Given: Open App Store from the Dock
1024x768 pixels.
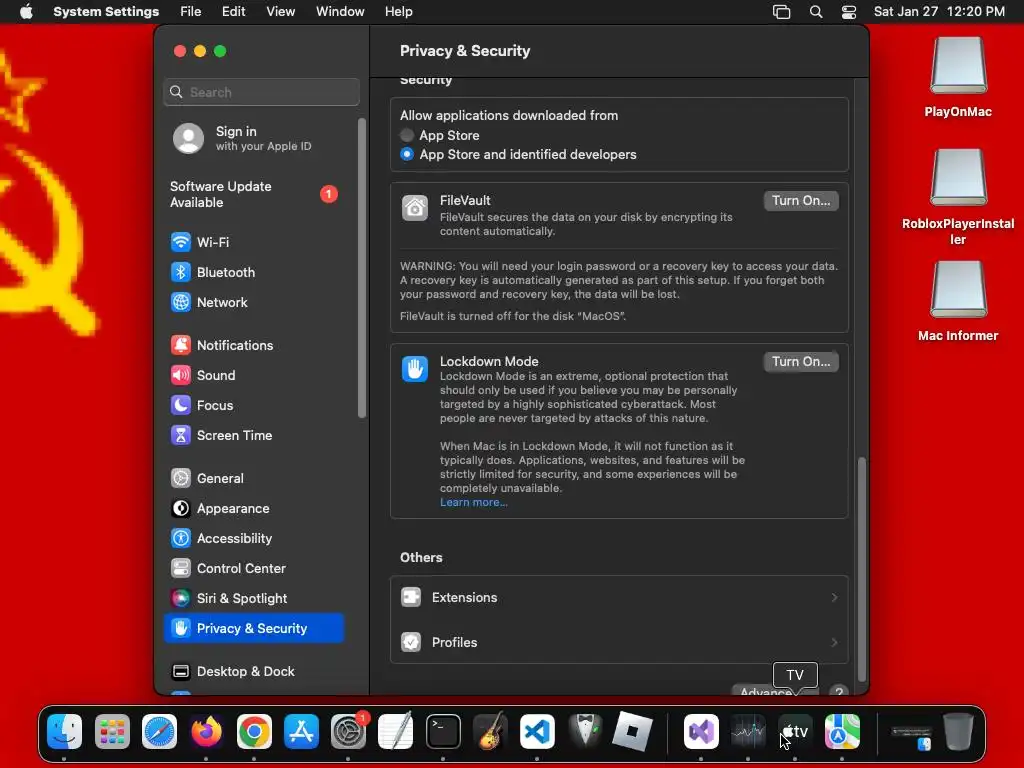Looking at the screenshot, I should (x=301, y=731).
